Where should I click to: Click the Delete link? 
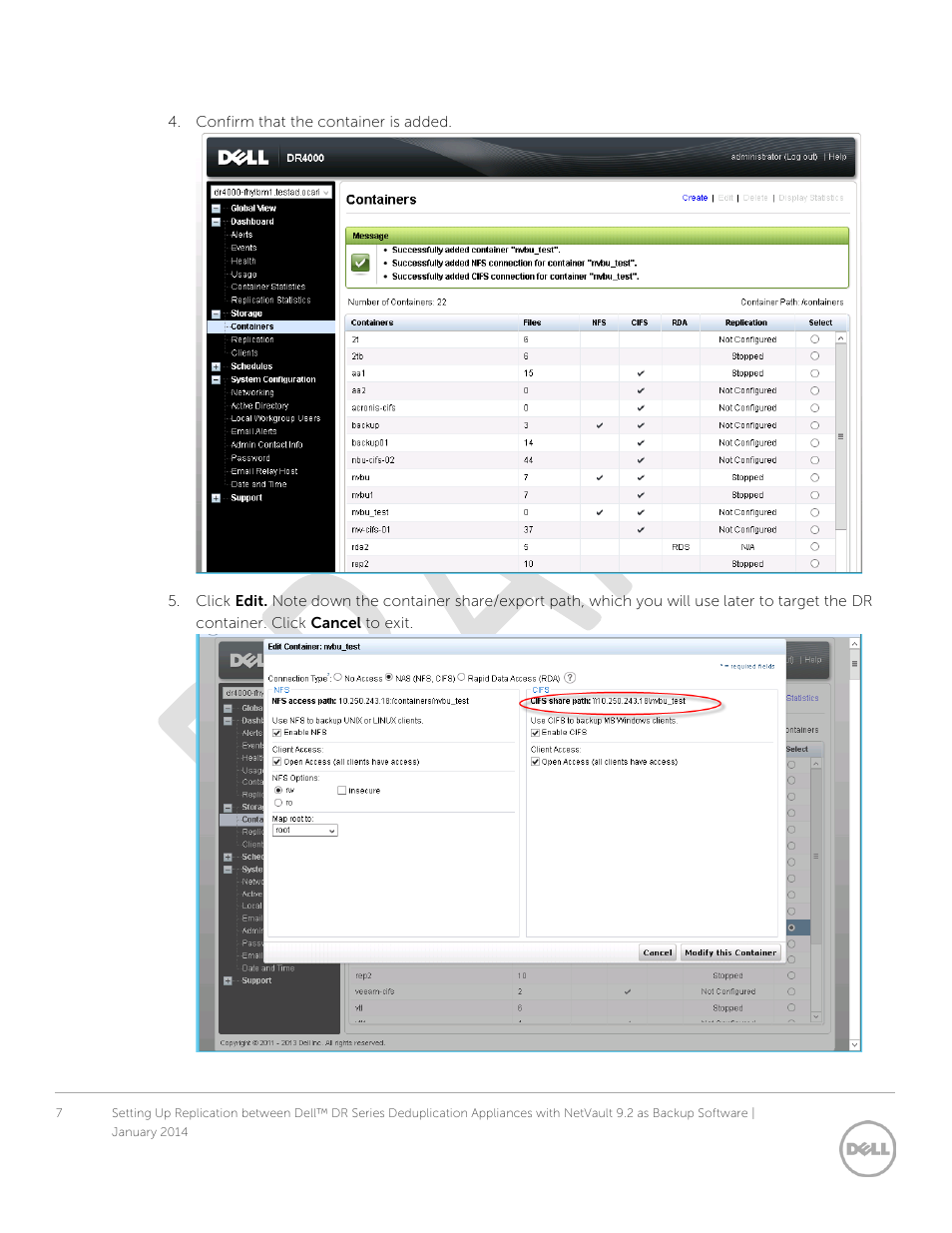tap(755, 198)
